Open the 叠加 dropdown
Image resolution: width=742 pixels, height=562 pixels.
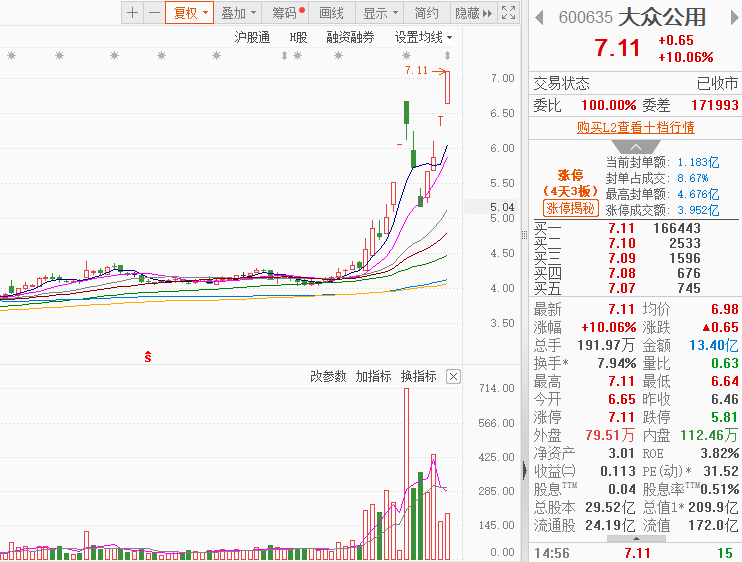tap(238, 13)
